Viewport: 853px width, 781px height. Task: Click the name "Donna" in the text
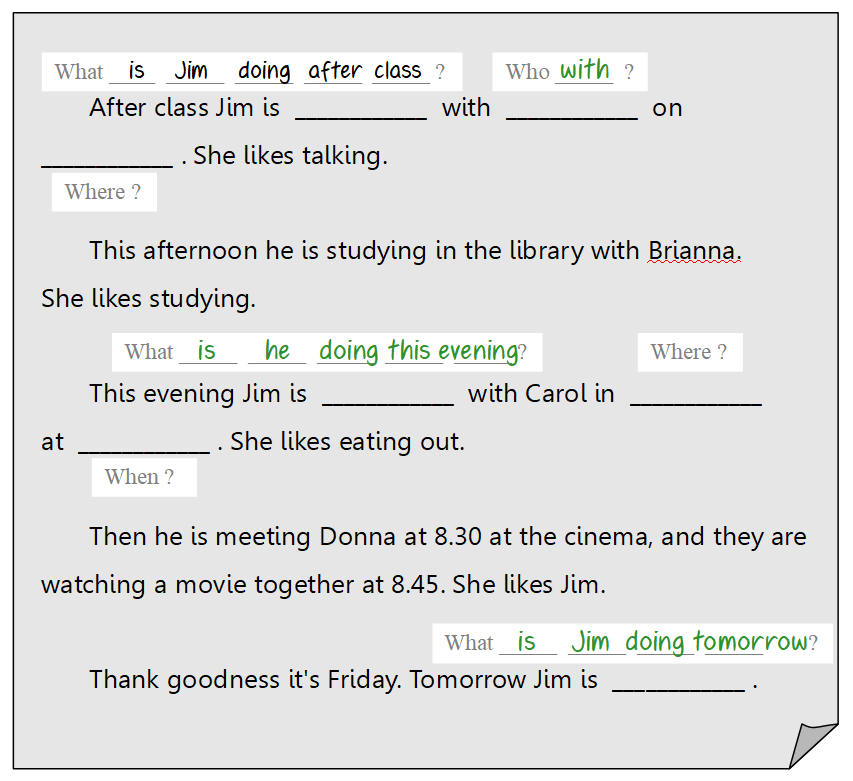point(357,537)
